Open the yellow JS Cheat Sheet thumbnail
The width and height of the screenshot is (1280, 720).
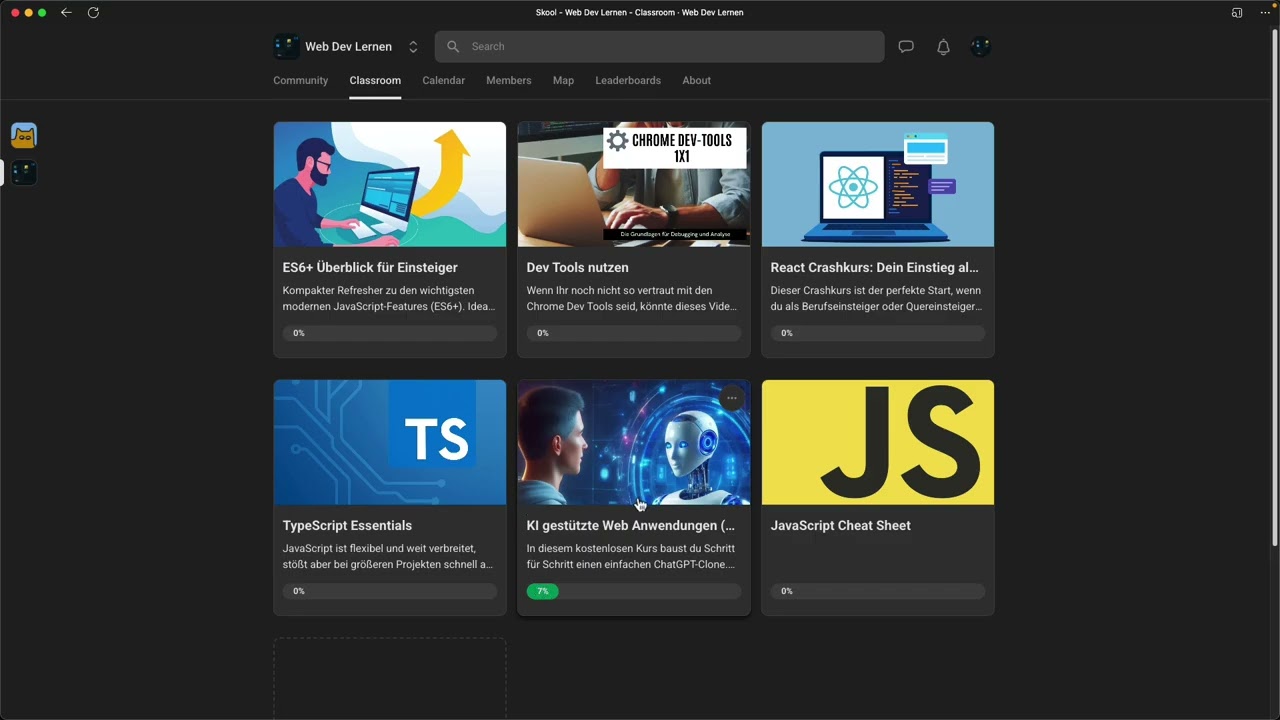coord(878,442)
